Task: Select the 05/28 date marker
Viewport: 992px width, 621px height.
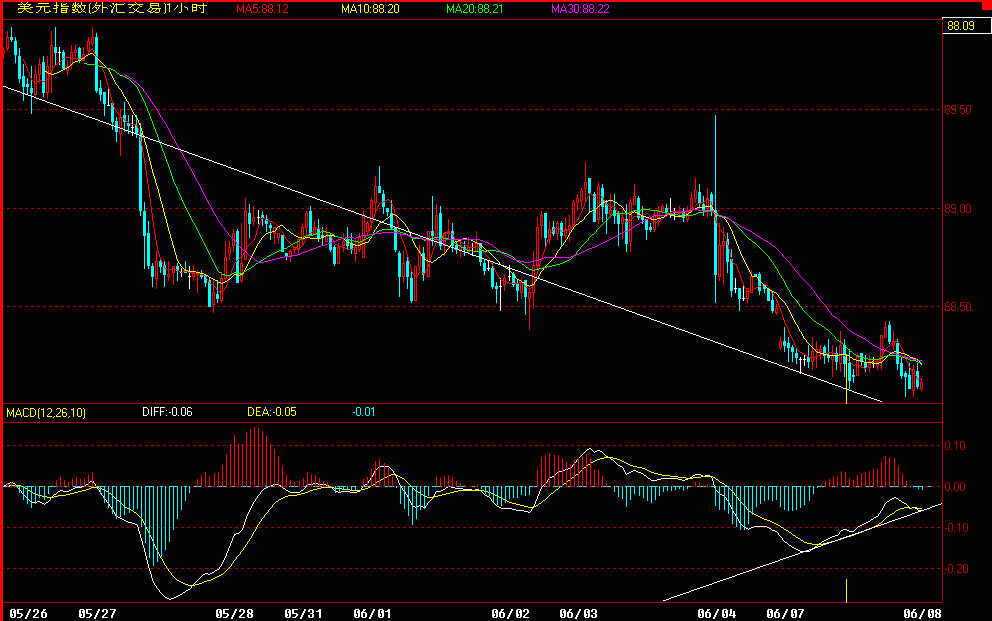Action: (x=235, y=611)
